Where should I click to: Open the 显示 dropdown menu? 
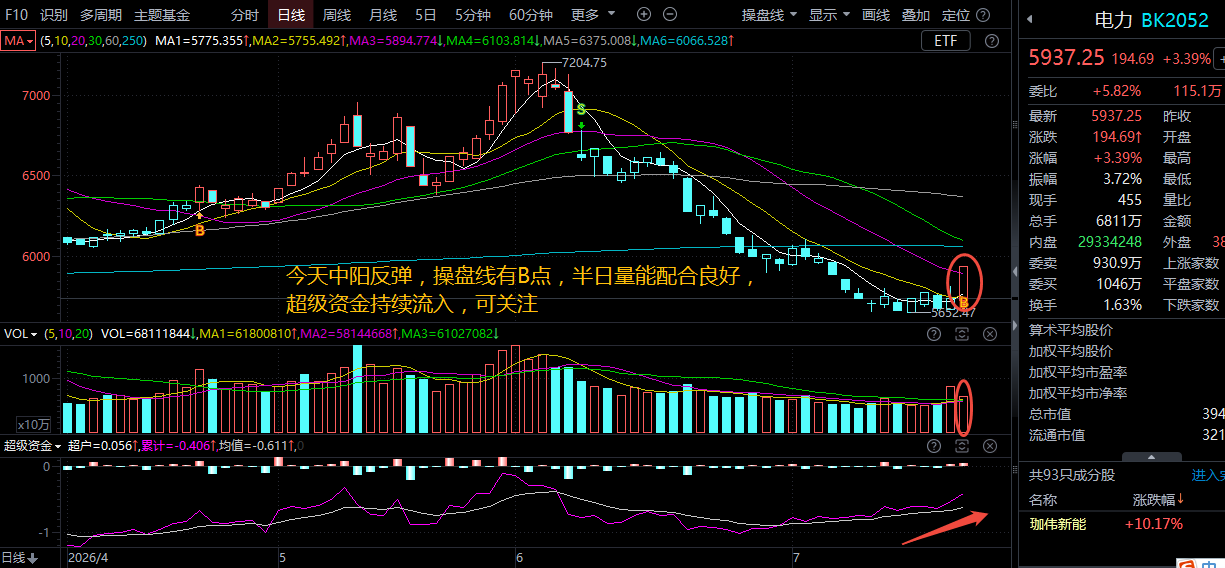(x=829, y=15)
